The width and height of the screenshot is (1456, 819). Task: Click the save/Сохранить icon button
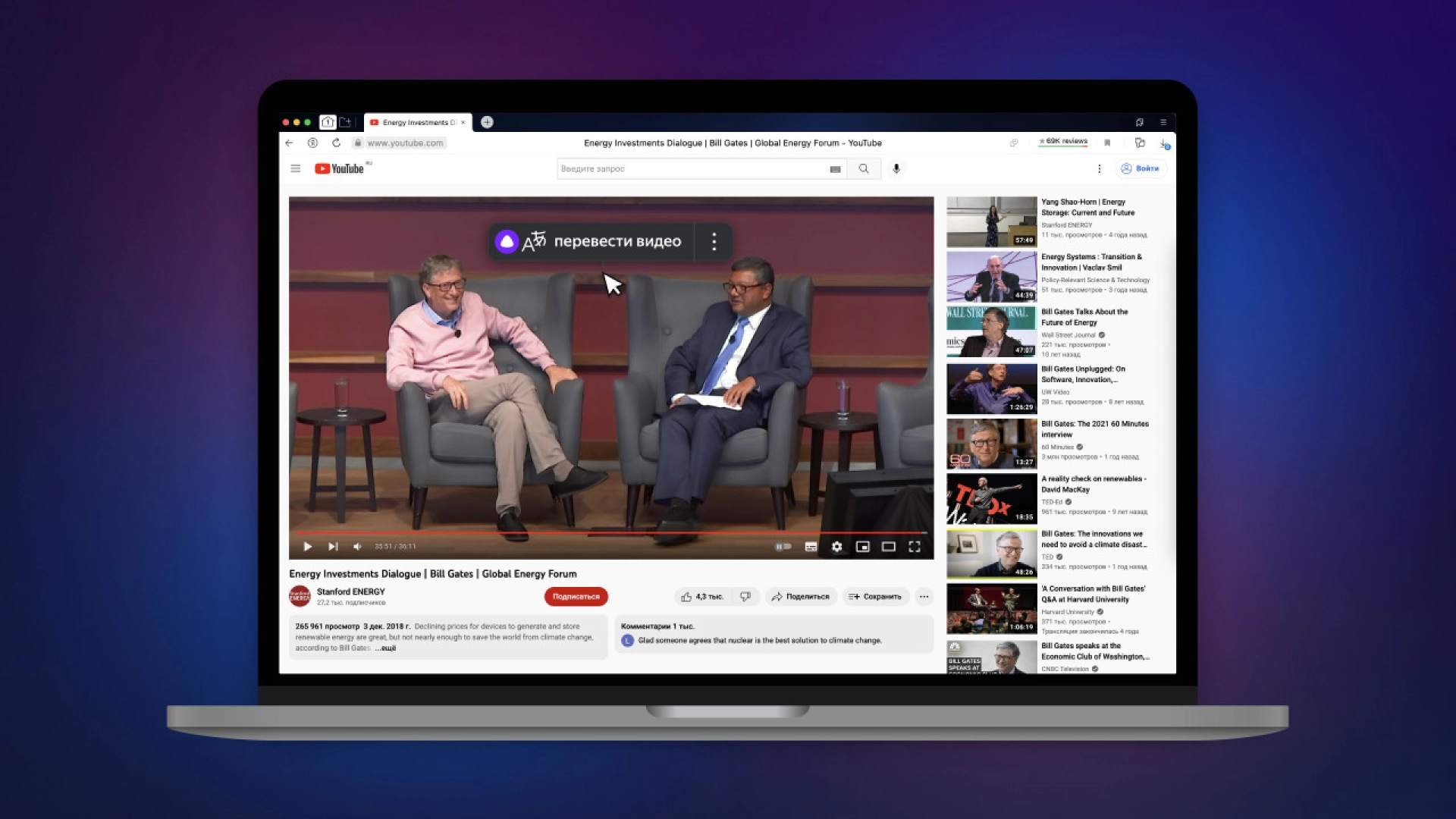click(x=876, y=596)
